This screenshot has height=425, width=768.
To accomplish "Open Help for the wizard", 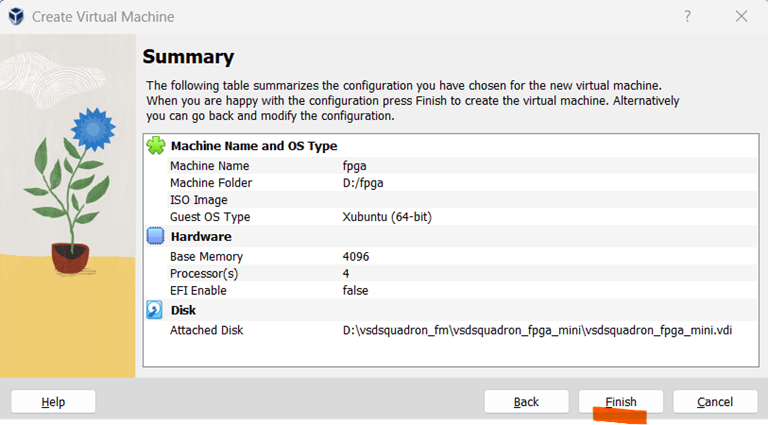I will click(x=53, y=402).
